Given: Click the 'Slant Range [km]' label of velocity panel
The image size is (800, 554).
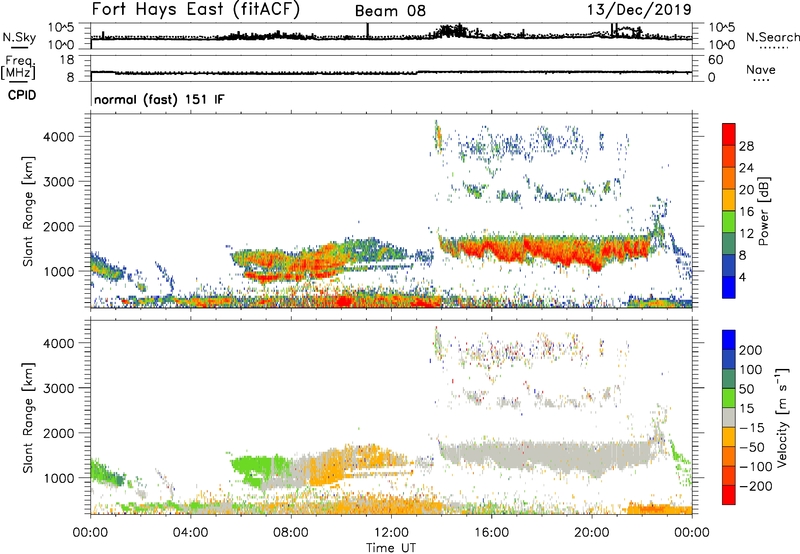Looking at the screenshot, I should coord(28,418).
